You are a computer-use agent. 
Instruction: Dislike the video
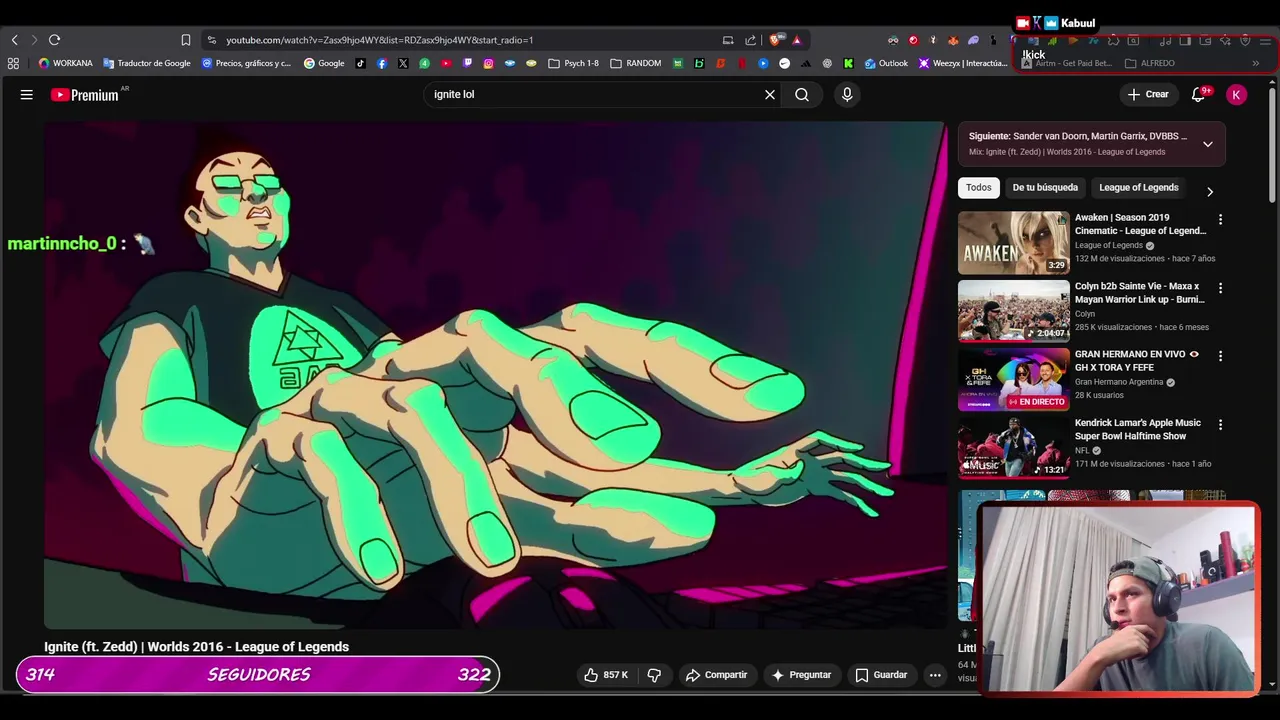654,675
